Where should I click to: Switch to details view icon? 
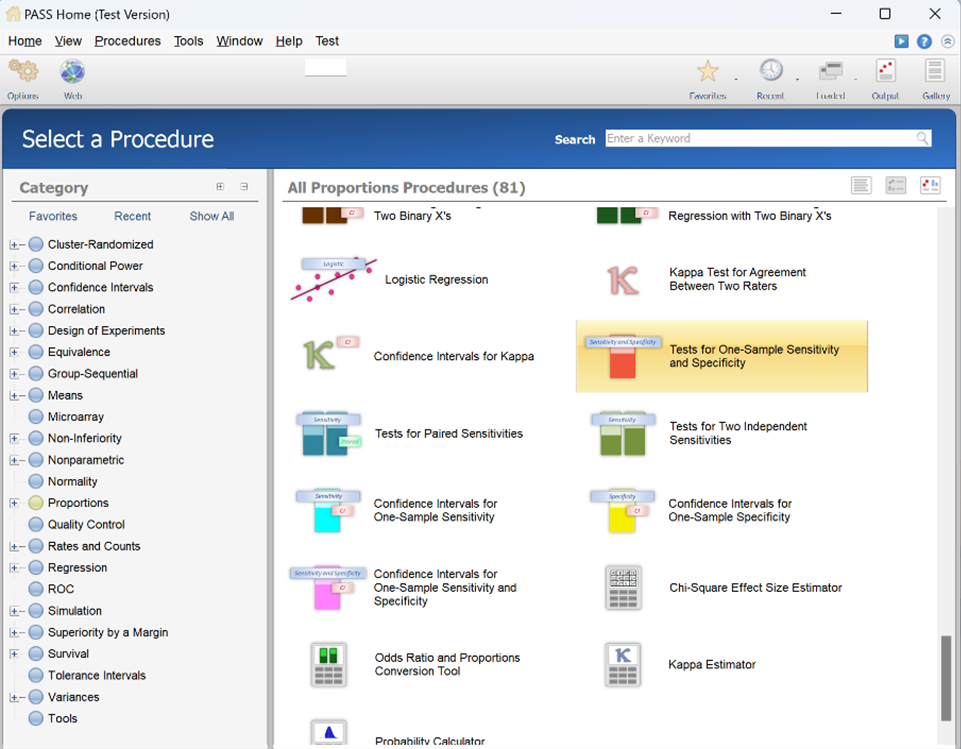coord(895,185)
